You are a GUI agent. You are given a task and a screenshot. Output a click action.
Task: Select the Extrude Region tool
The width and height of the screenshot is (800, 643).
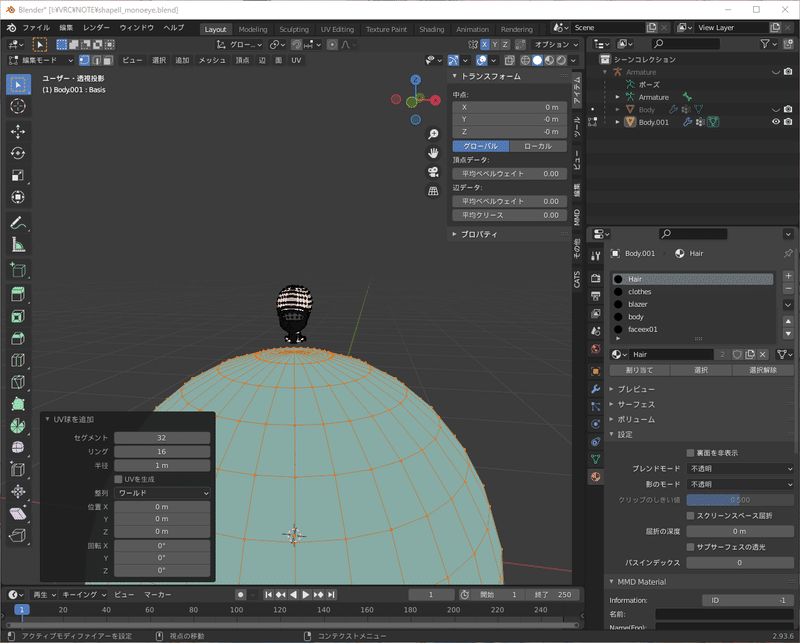click(18, 294)
